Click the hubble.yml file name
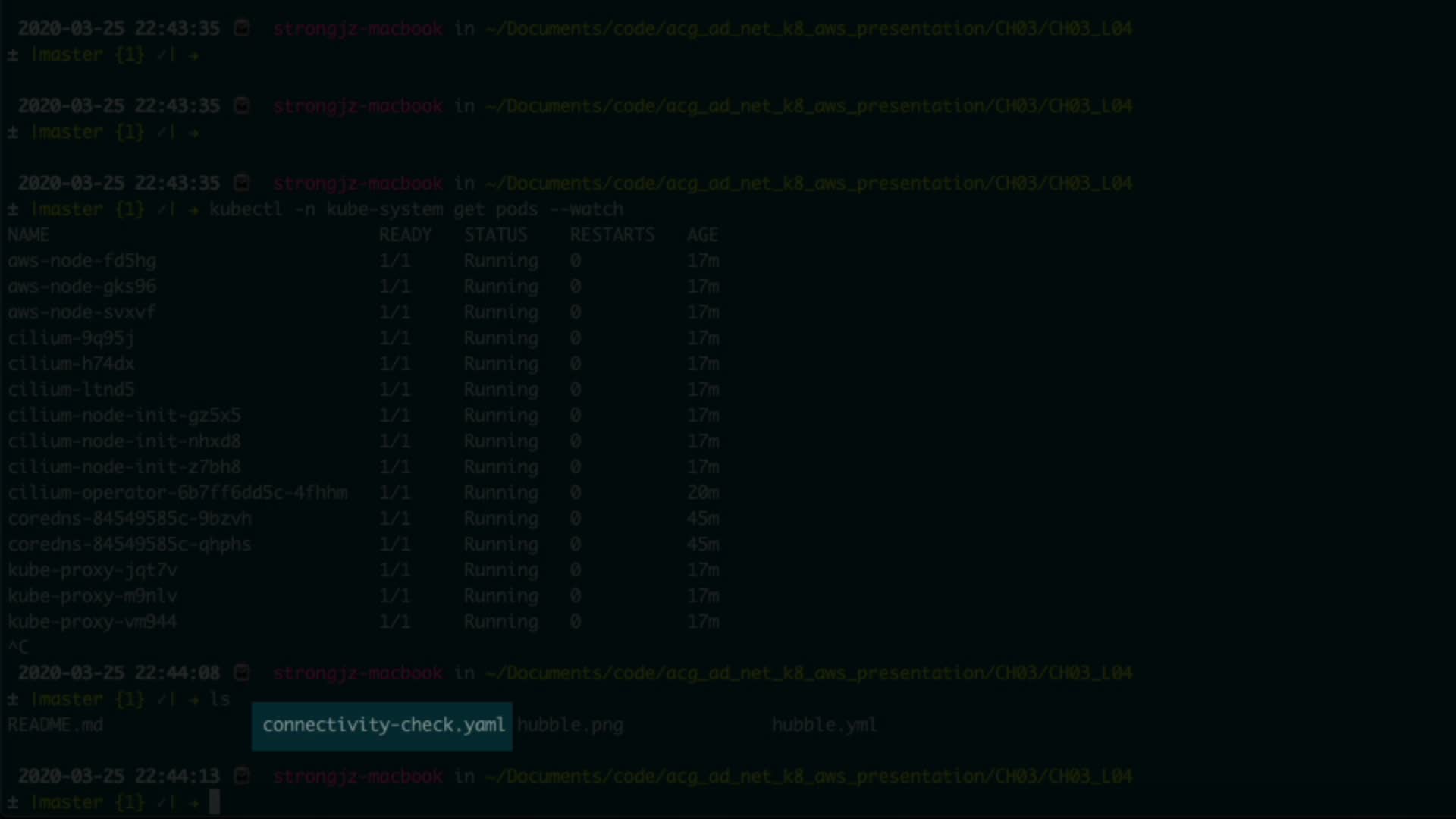This screenshot has height=819, width=1456. coord(824,725)
